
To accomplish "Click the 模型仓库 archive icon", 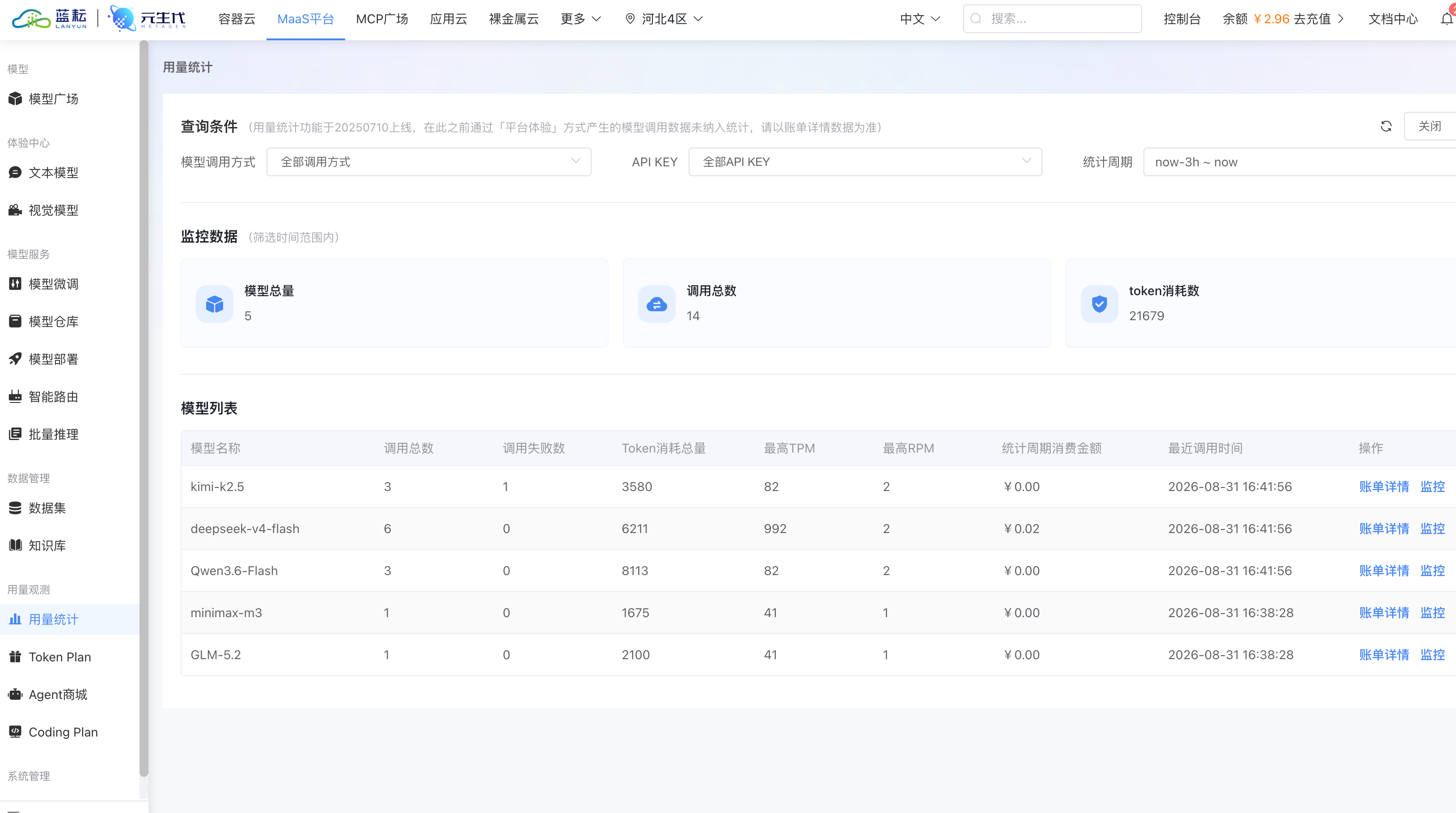I will pyautogui.click(x=15, y=322).
